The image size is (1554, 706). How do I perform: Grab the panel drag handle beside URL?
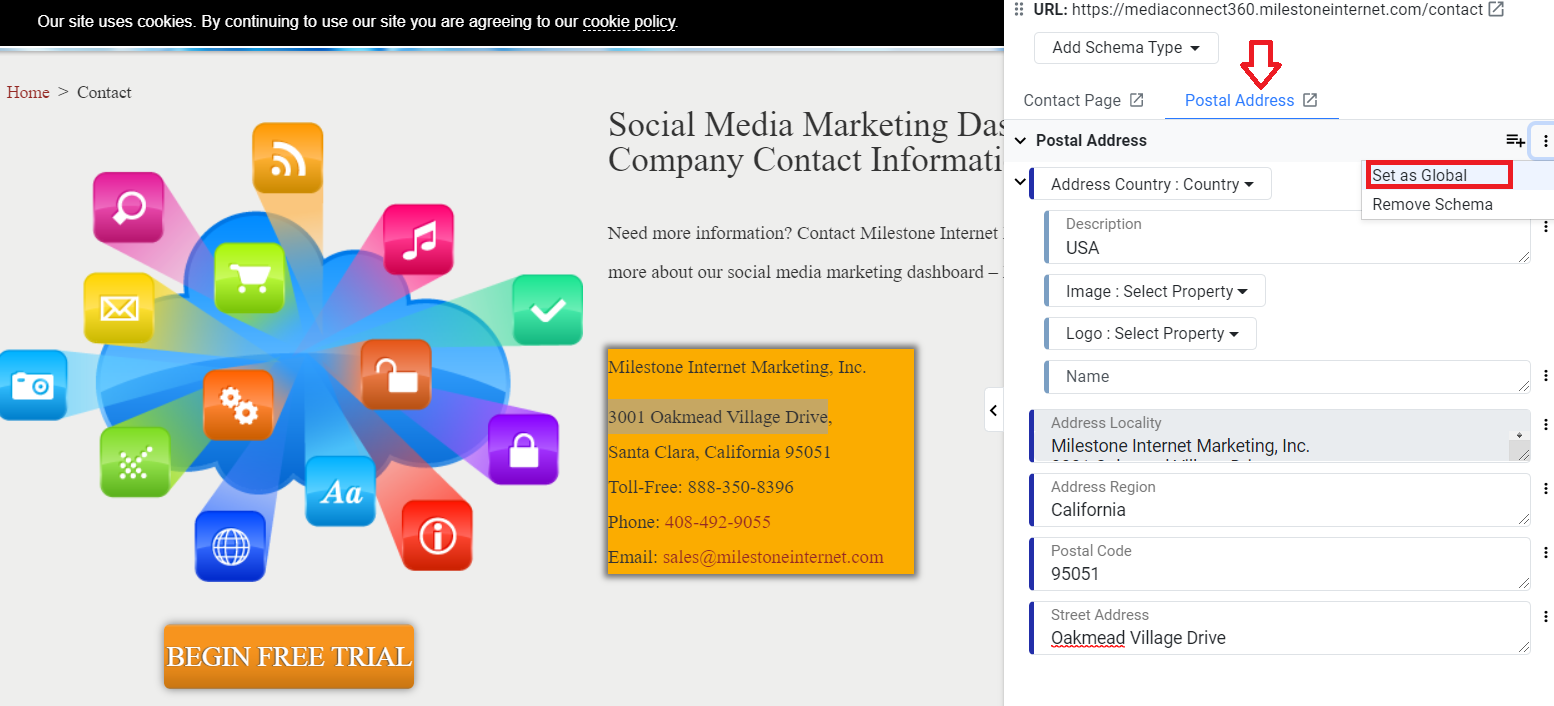pyautogui.click(x=1019, y=9)
